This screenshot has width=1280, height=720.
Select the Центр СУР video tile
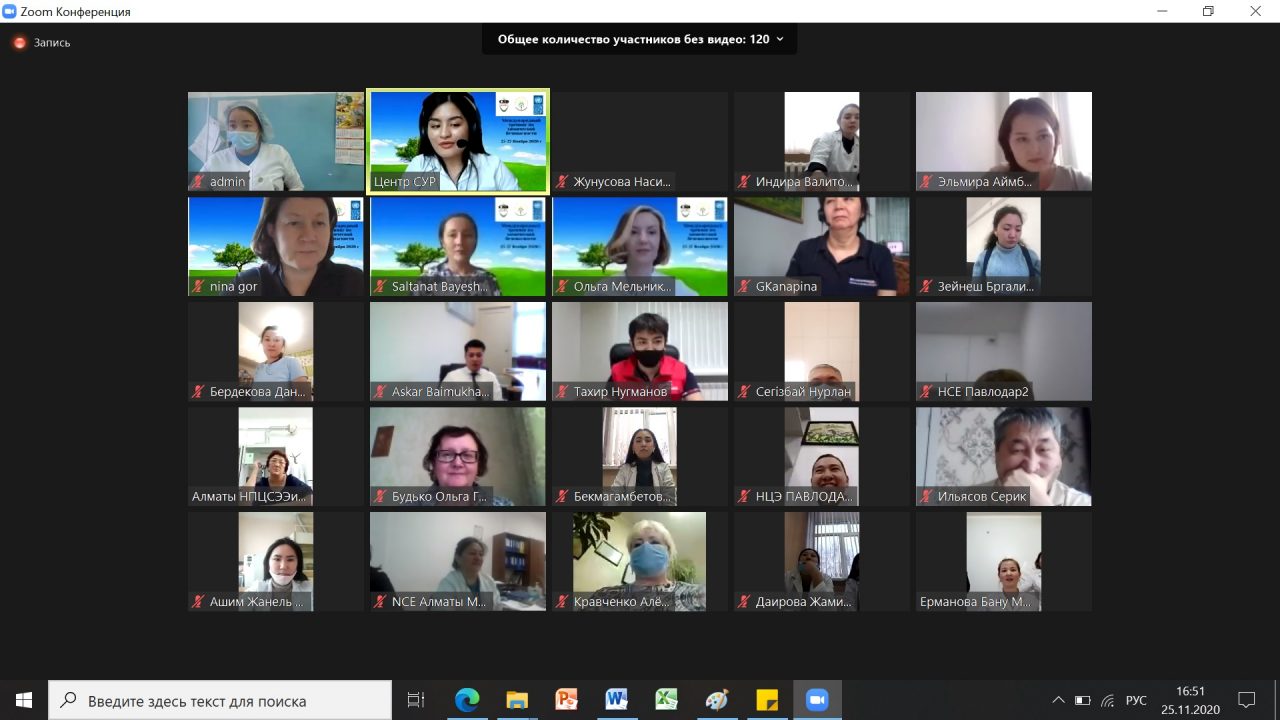pos(458,141)
